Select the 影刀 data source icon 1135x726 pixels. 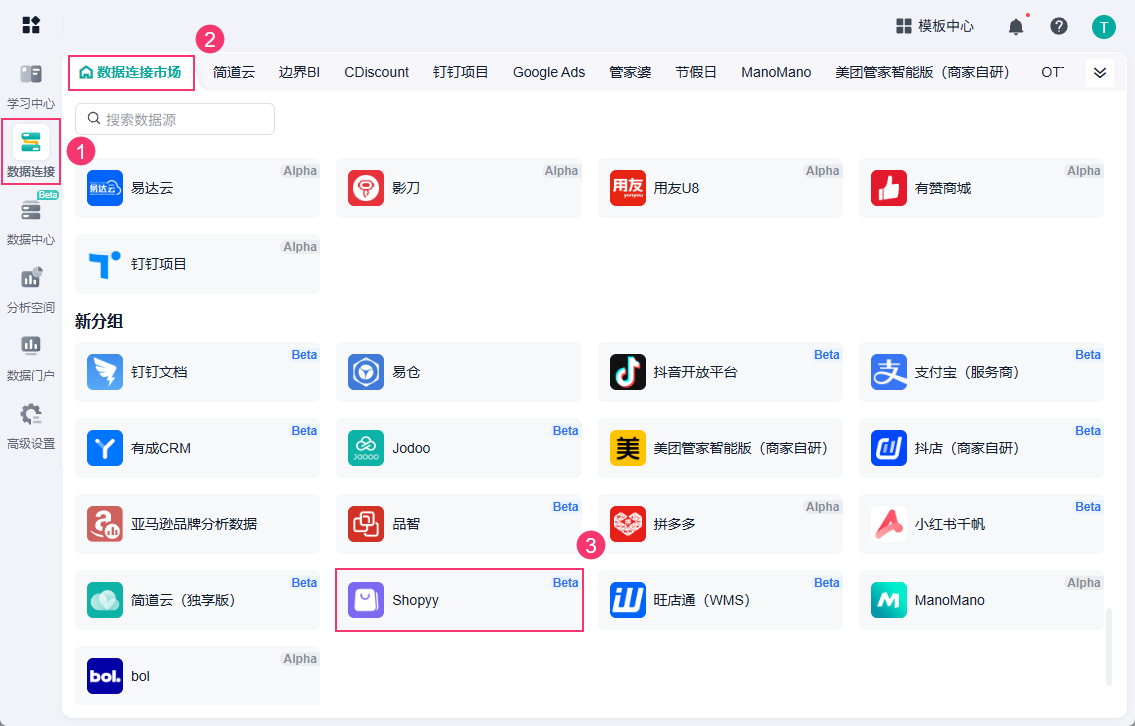pyautogui.click(x=366, y=188)
